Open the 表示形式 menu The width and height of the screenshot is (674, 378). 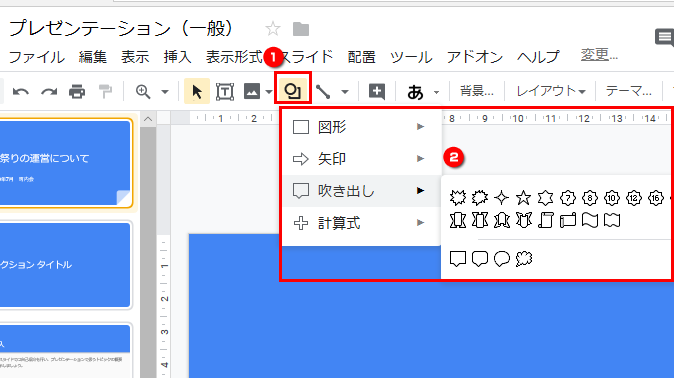tap(234, 57)
